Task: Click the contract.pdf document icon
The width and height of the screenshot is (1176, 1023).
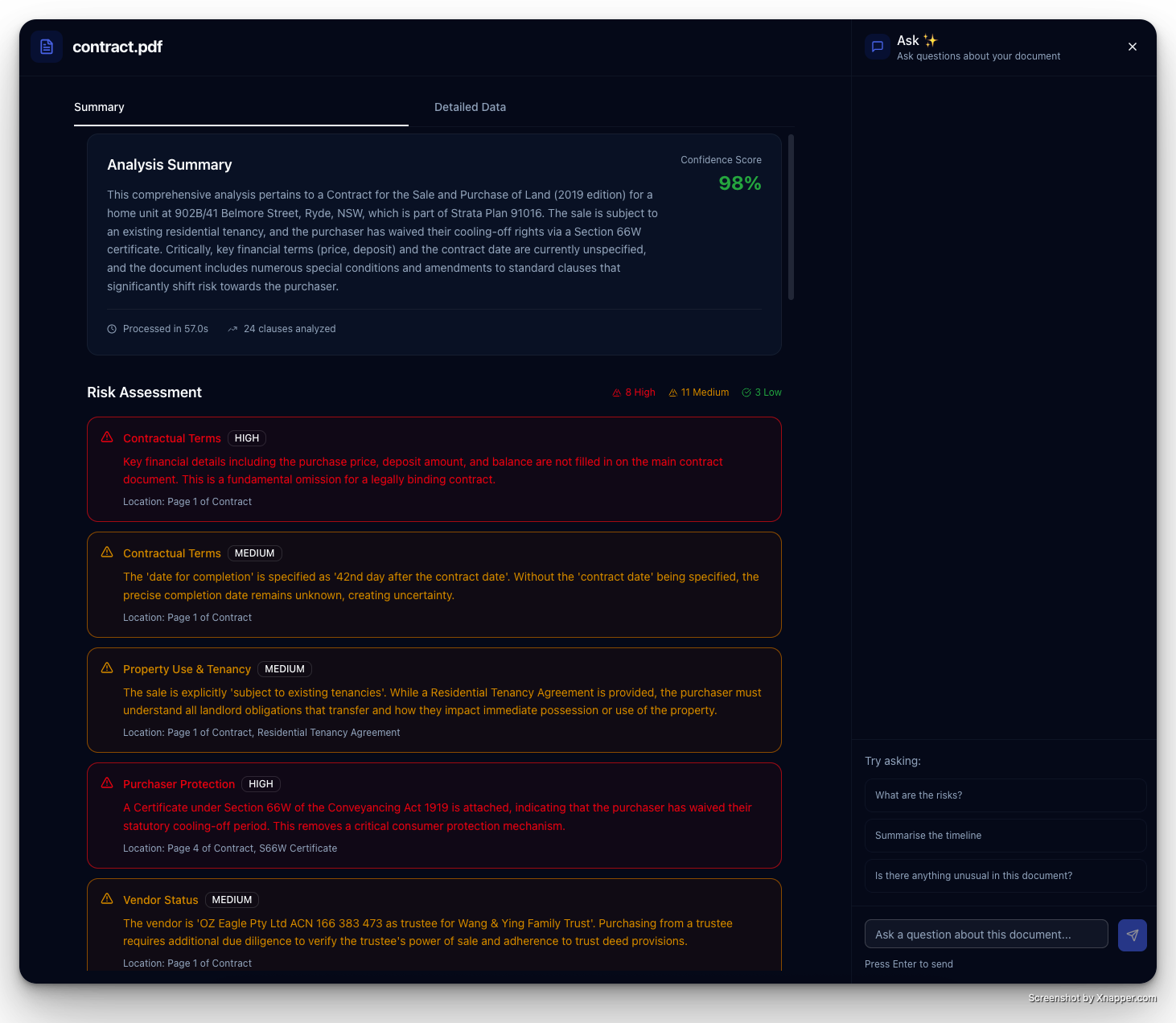Action: pyautogui.click(x=47, y=47)
